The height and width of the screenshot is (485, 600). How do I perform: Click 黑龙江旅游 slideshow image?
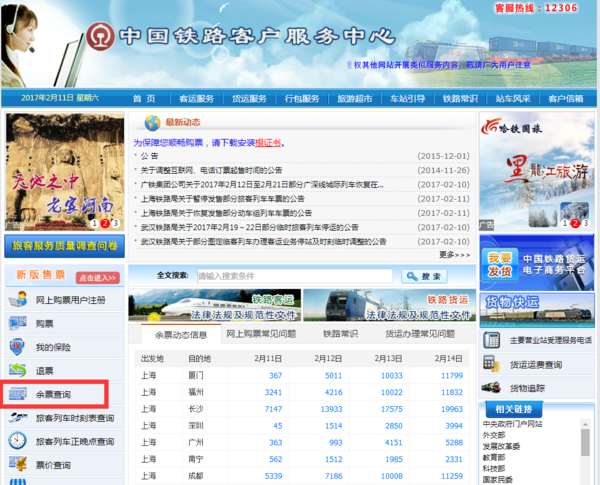pos(536,171)
